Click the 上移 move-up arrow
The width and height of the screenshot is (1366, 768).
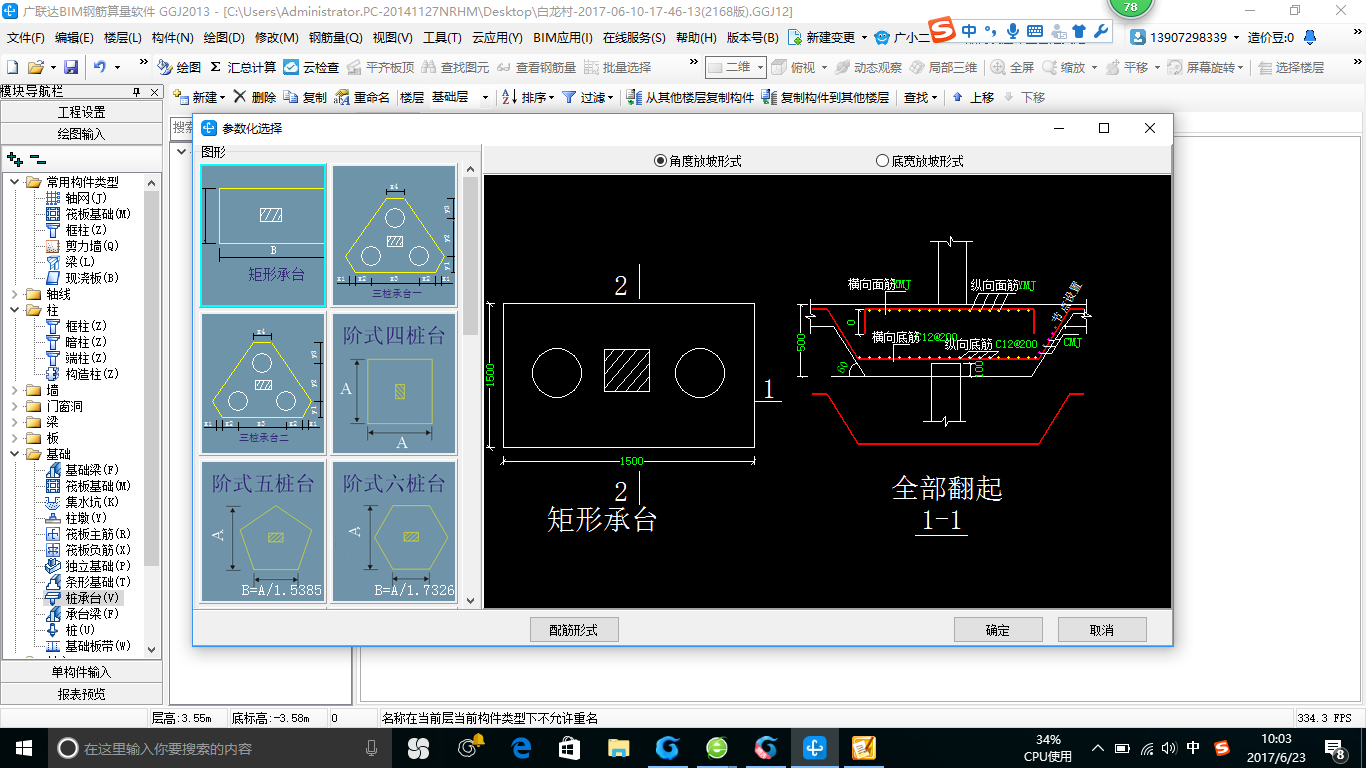click(973, 97)
